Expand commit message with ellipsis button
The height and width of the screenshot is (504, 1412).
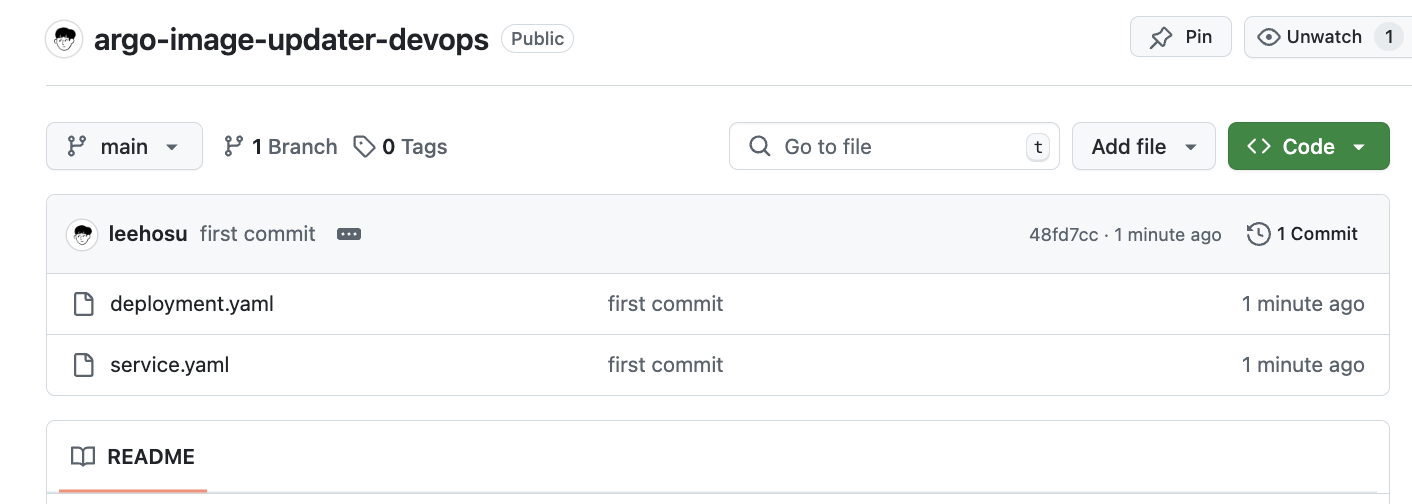(348, 235)
